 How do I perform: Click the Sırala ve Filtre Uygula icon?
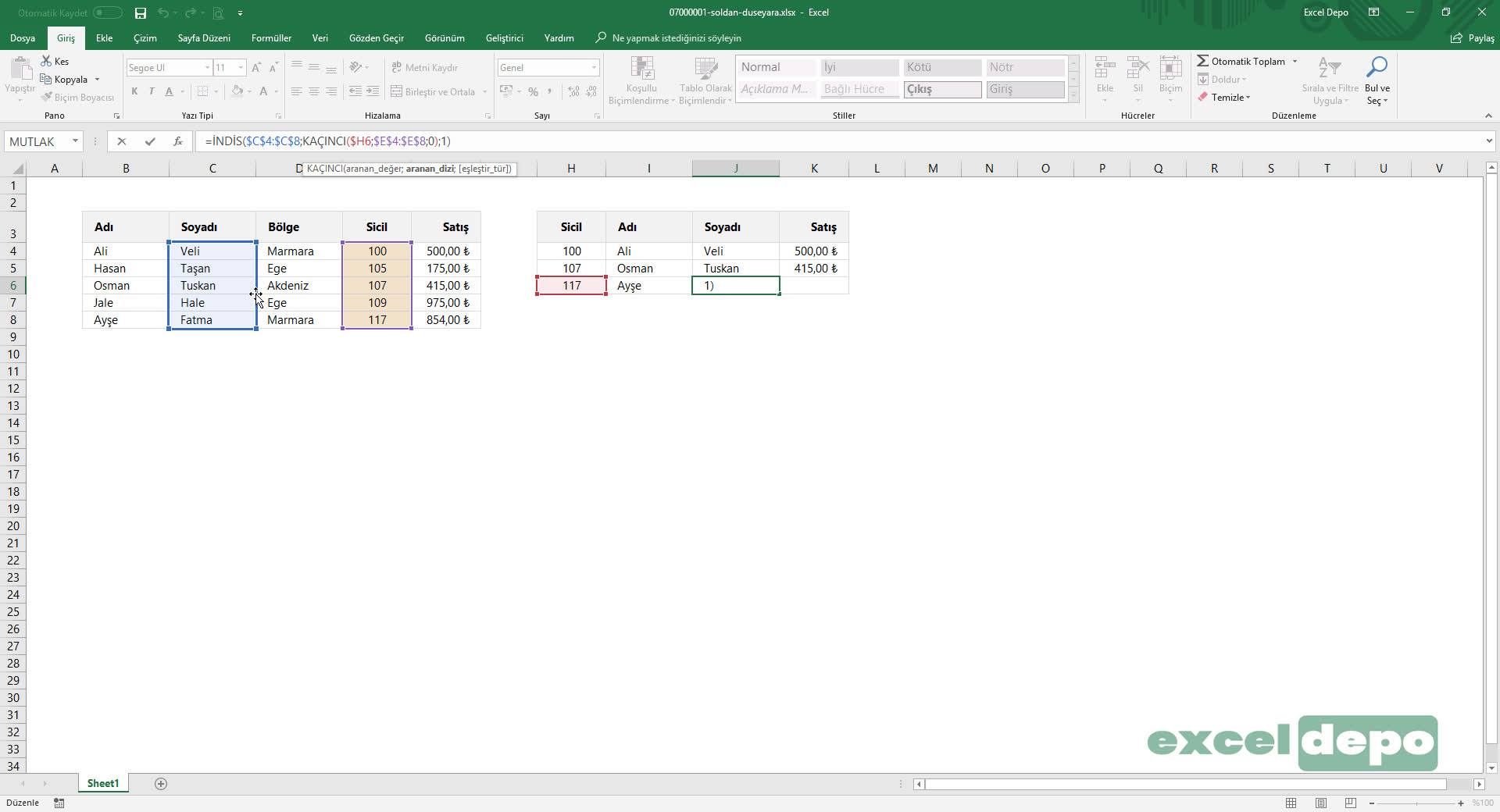[x=1330, y=69]
